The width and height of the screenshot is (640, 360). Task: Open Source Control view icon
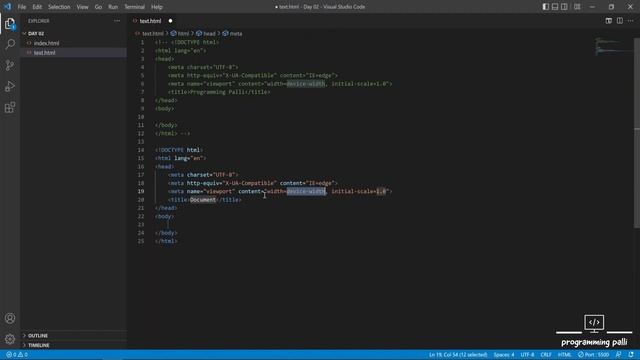(x=10, y=65)
